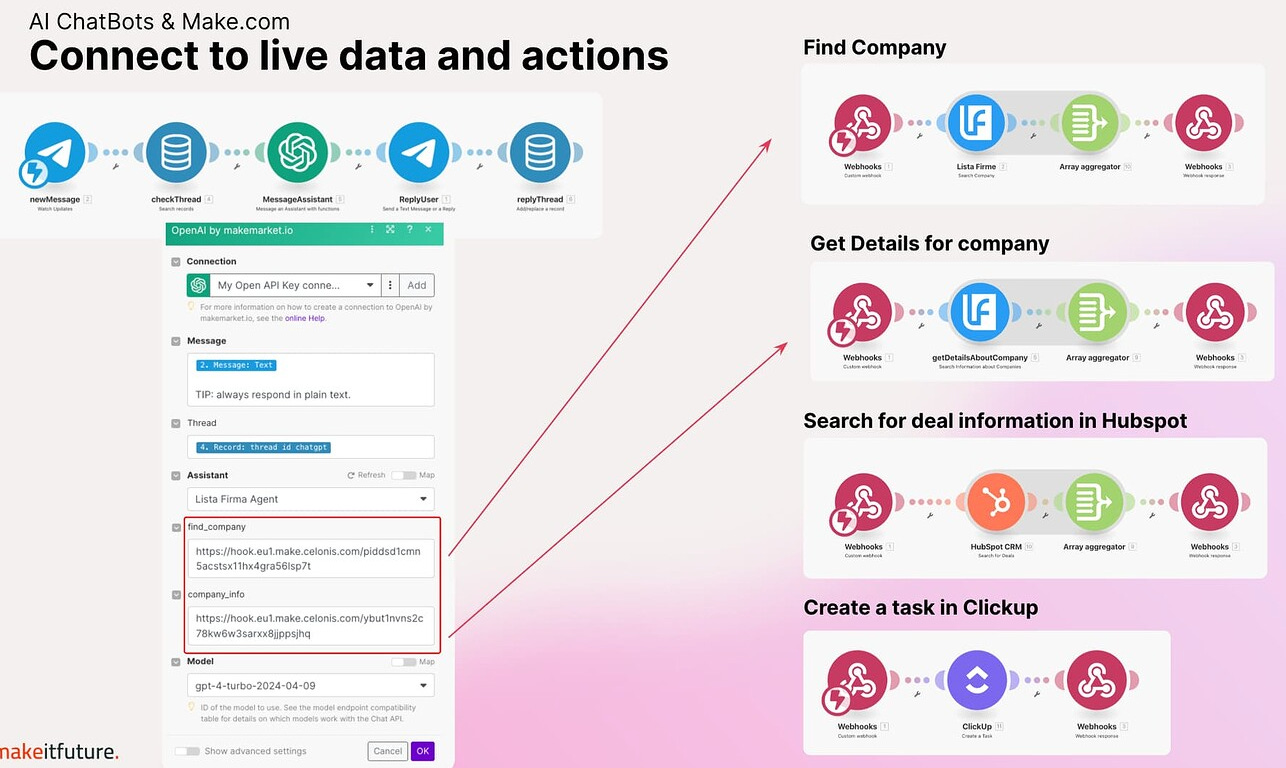Collapse the company_info field section
Viewport: 1286px width, 768px height.
176,594
